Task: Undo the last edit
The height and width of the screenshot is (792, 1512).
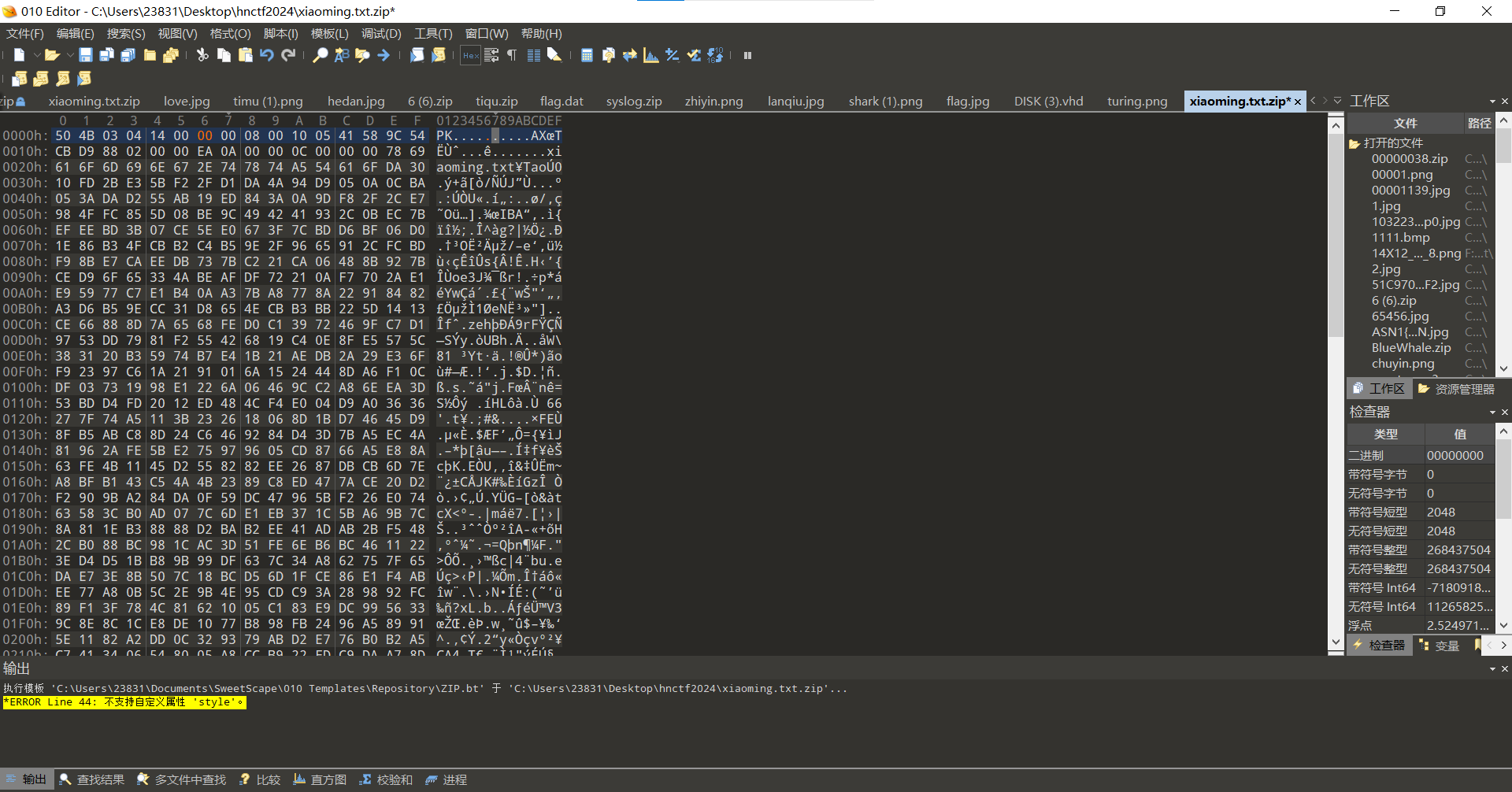Action: click(267, 55)
